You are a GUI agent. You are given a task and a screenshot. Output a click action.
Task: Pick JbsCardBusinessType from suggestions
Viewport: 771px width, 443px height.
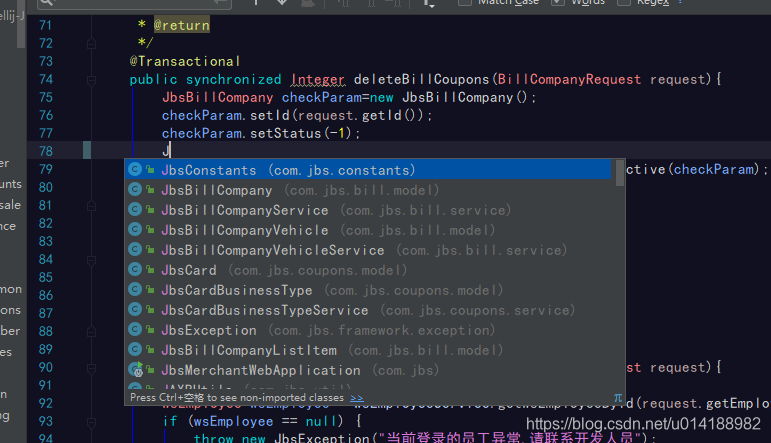point(368,290)
